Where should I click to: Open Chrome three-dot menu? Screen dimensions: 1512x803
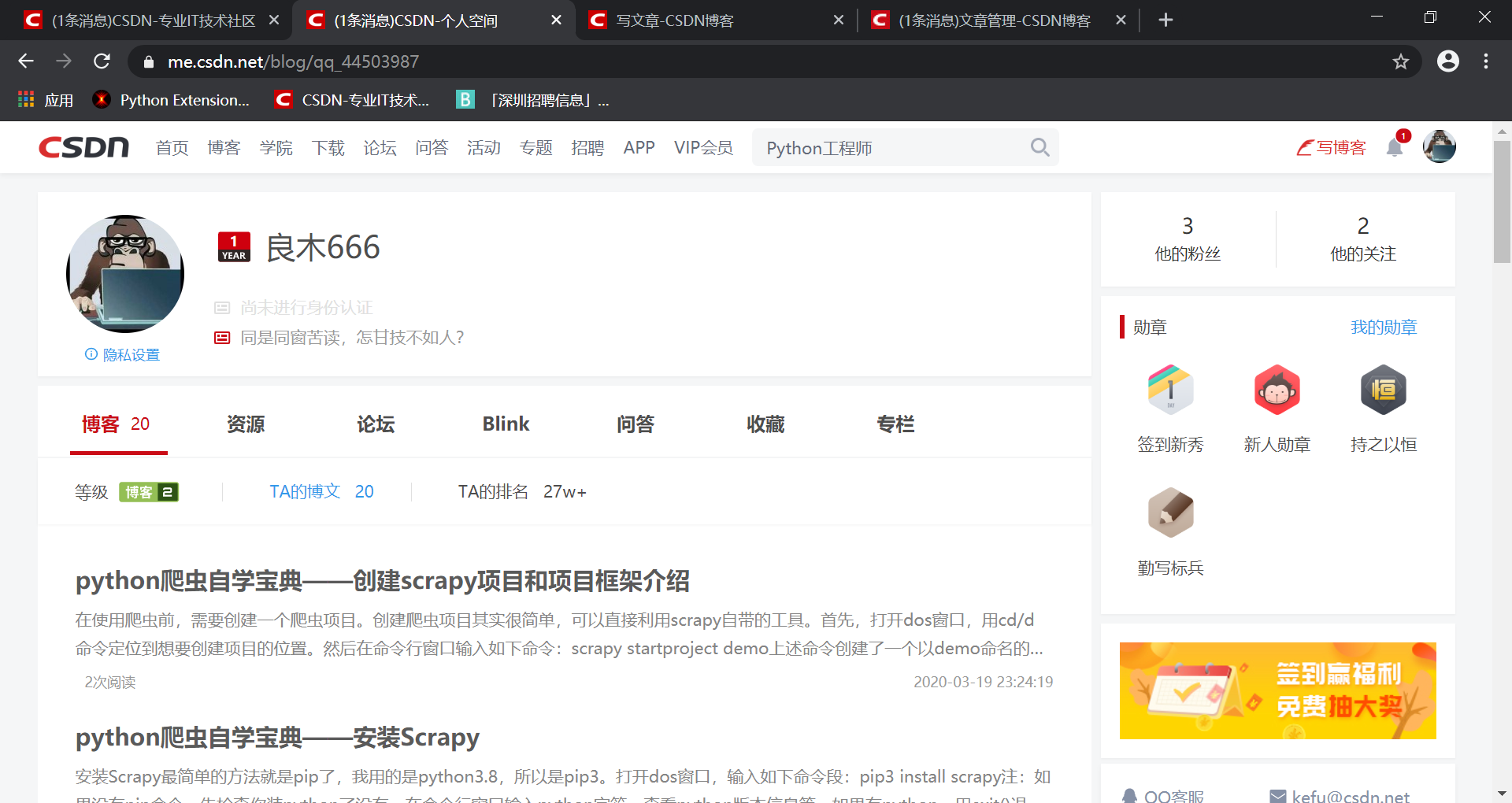pyautogui.click(x=1486, y=61)
